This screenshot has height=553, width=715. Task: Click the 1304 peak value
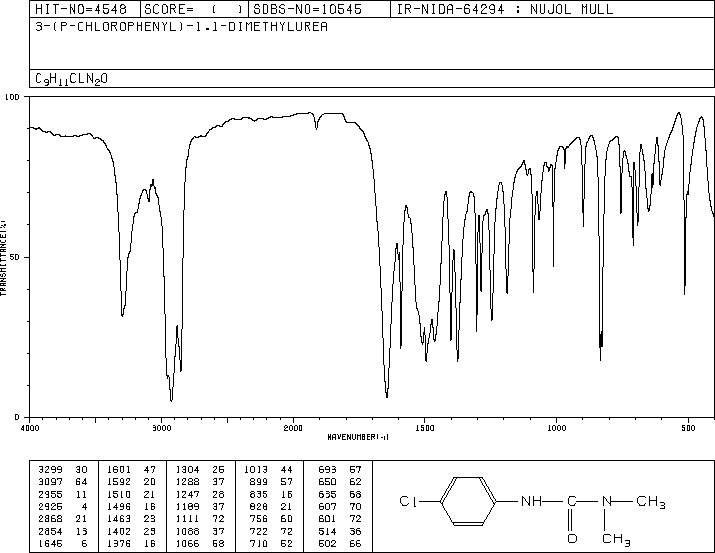pyautogui.click(x=187, y=470)
